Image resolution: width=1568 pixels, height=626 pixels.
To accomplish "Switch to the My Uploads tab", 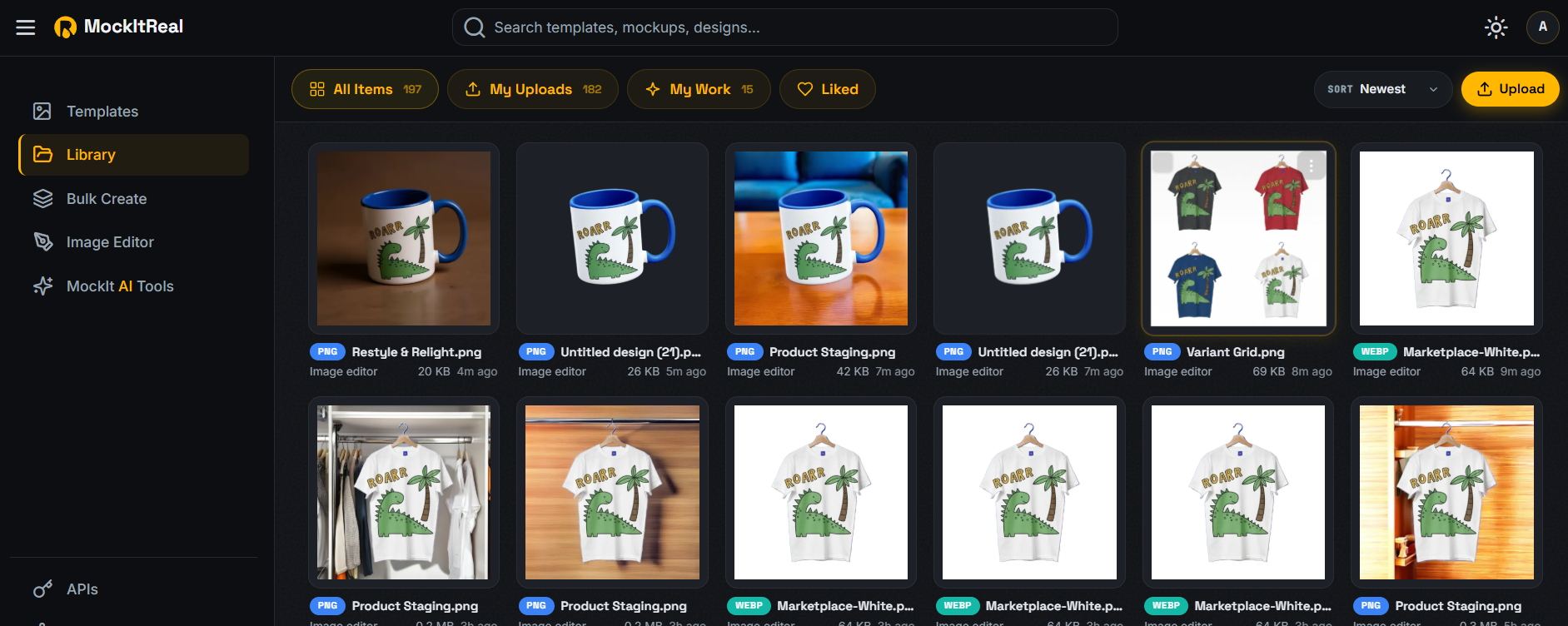I will 533,89.
